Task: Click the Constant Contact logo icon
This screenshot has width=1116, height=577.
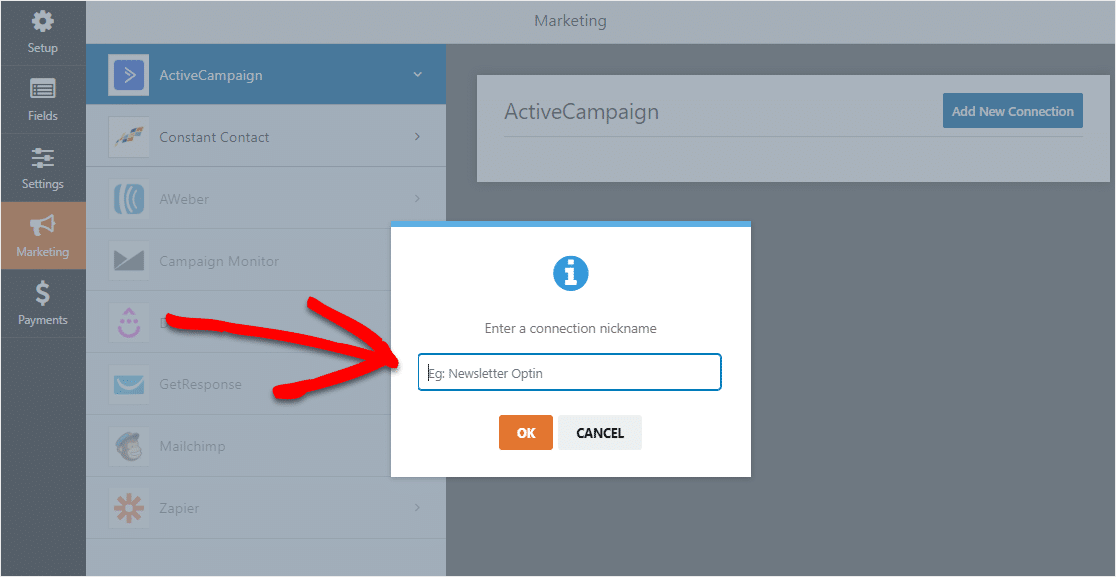Action: (x=129, y=137)
